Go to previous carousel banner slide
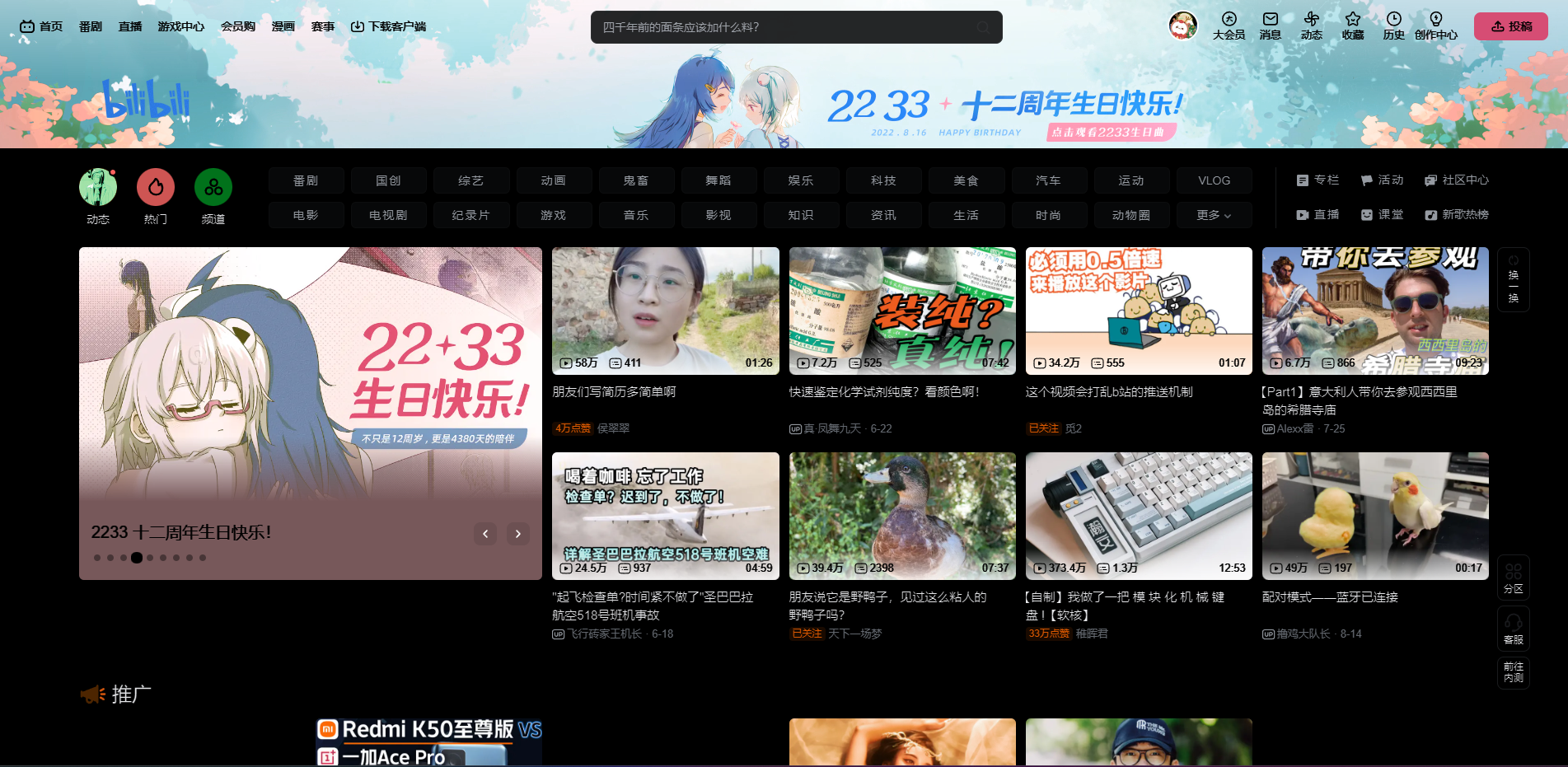 [x=485, y=534]
